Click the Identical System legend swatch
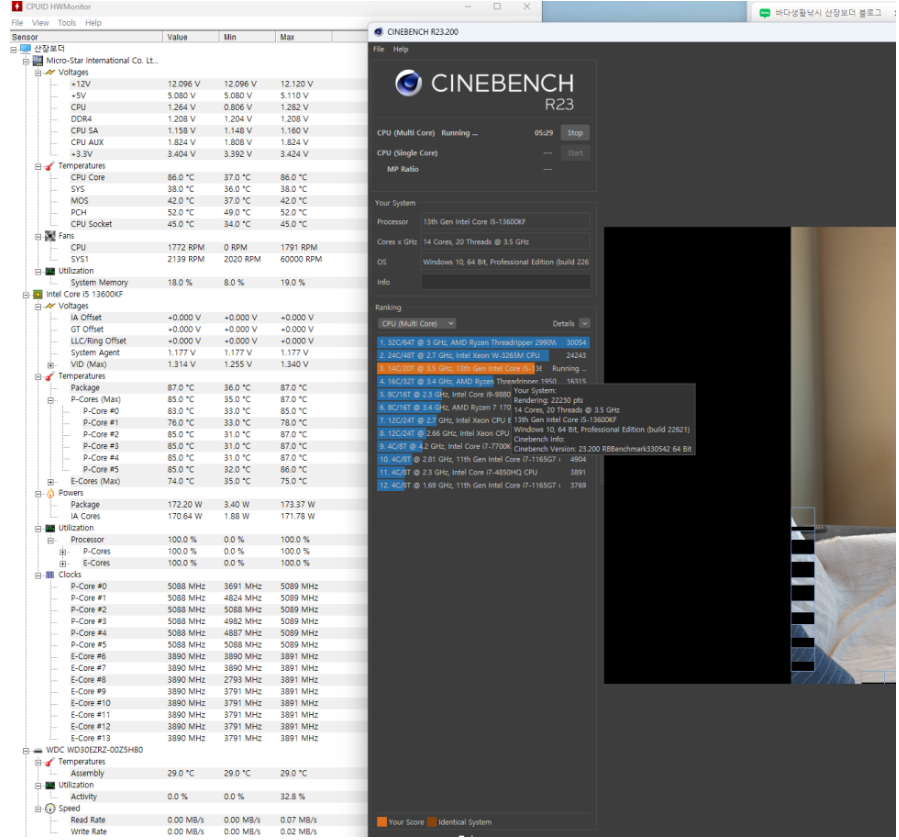The height and width of the screenshot is (840, 899). tap(432, 822)
